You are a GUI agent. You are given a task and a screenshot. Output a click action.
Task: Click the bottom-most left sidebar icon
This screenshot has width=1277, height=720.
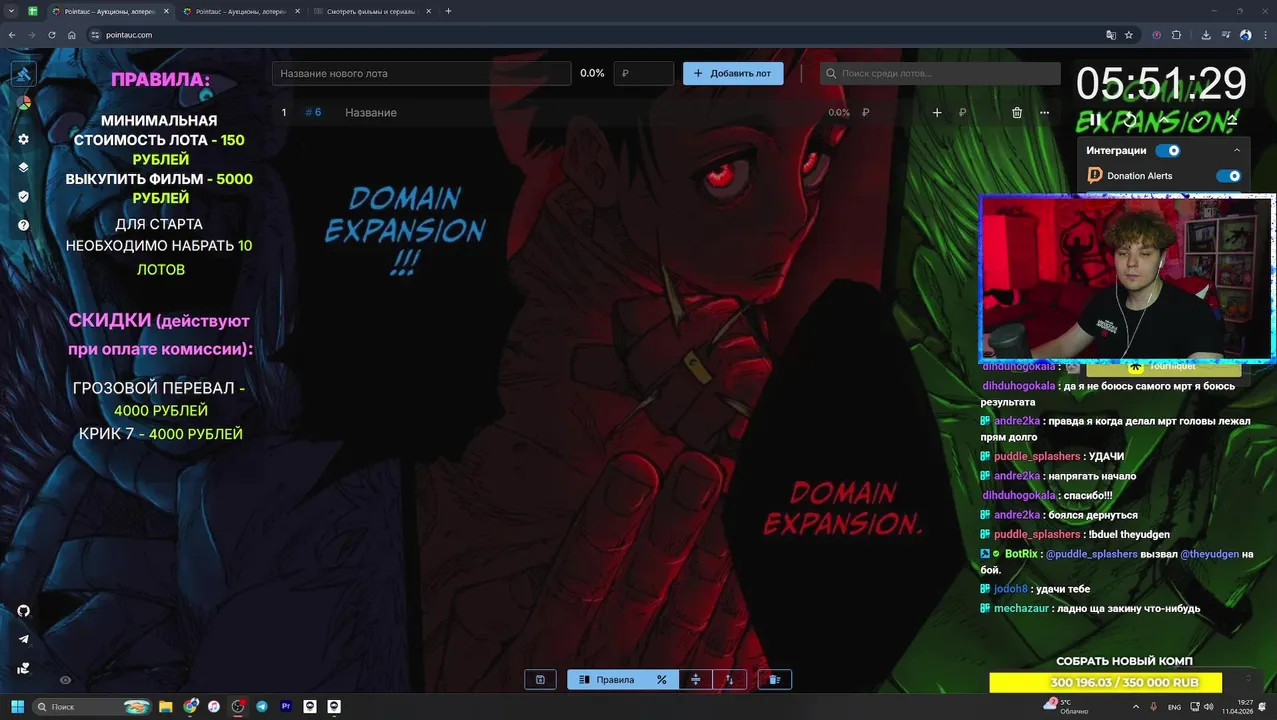click(24, 668)
